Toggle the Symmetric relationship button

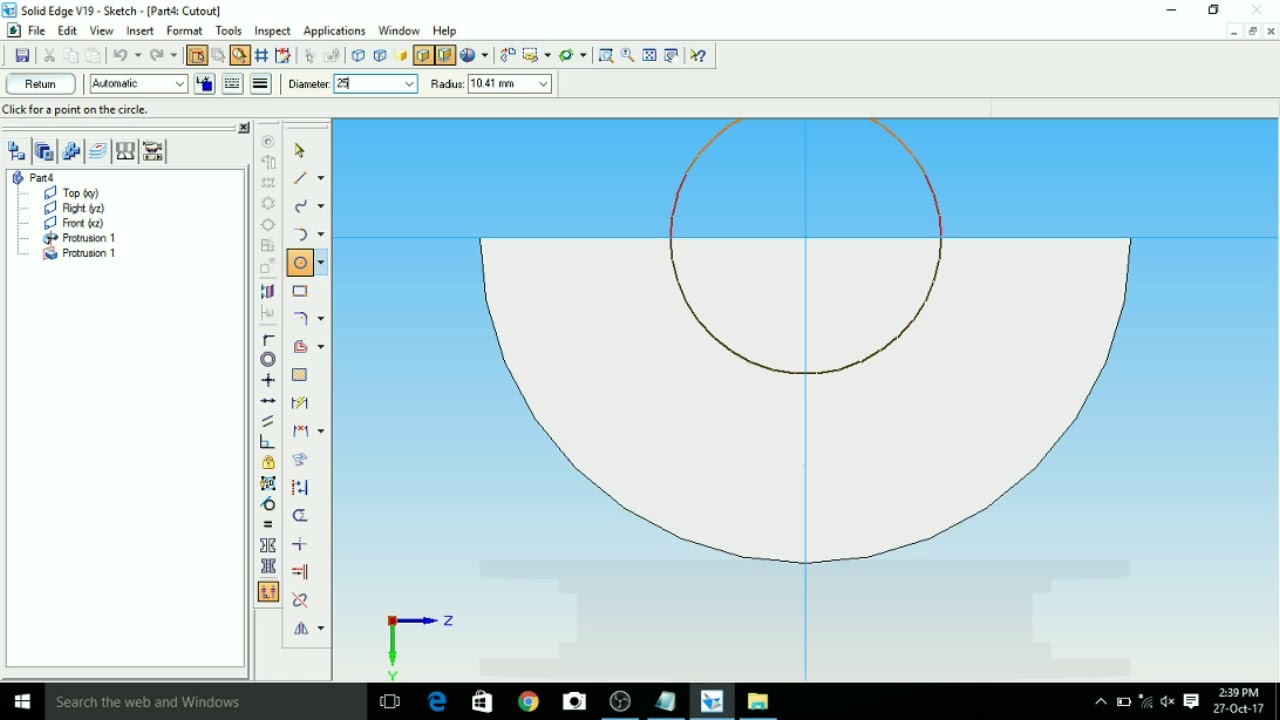(x=268, y=546)
